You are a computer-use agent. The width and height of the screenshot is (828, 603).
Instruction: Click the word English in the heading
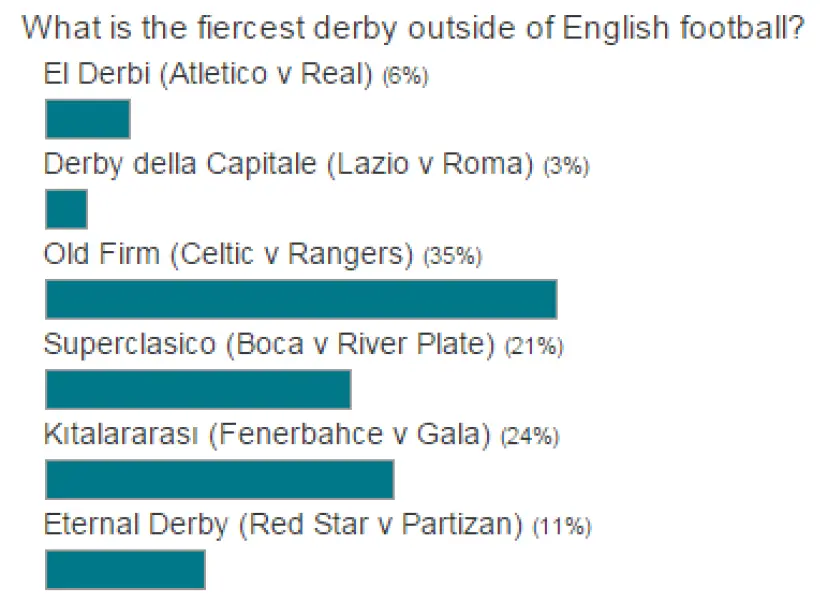point(615,29)
